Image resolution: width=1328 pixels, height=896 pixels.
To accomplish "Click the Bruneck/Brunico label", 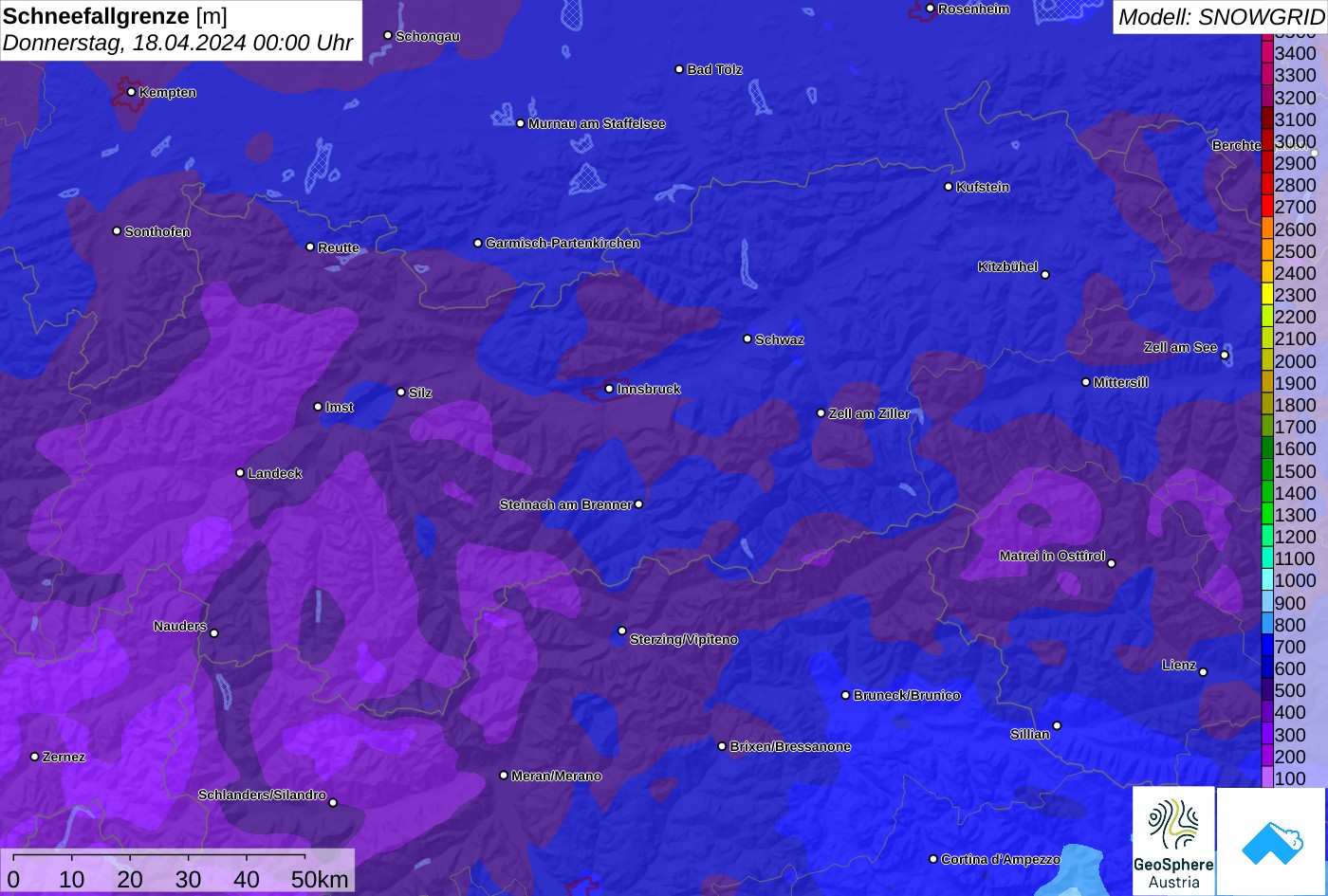I will tap(907, 695).
